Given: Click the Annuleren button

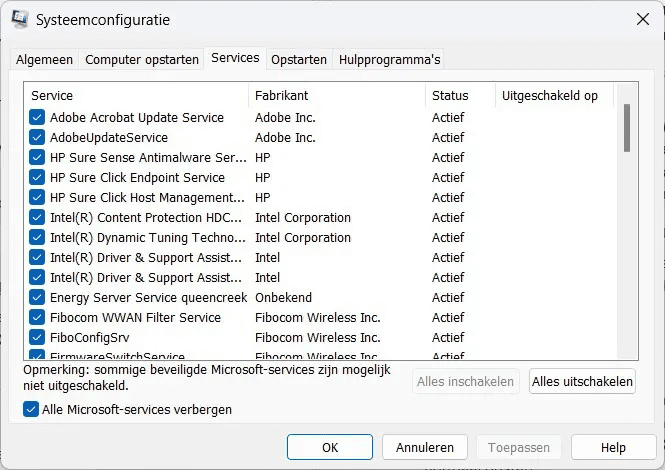Looking at the screenshot, I should [425, 447].
